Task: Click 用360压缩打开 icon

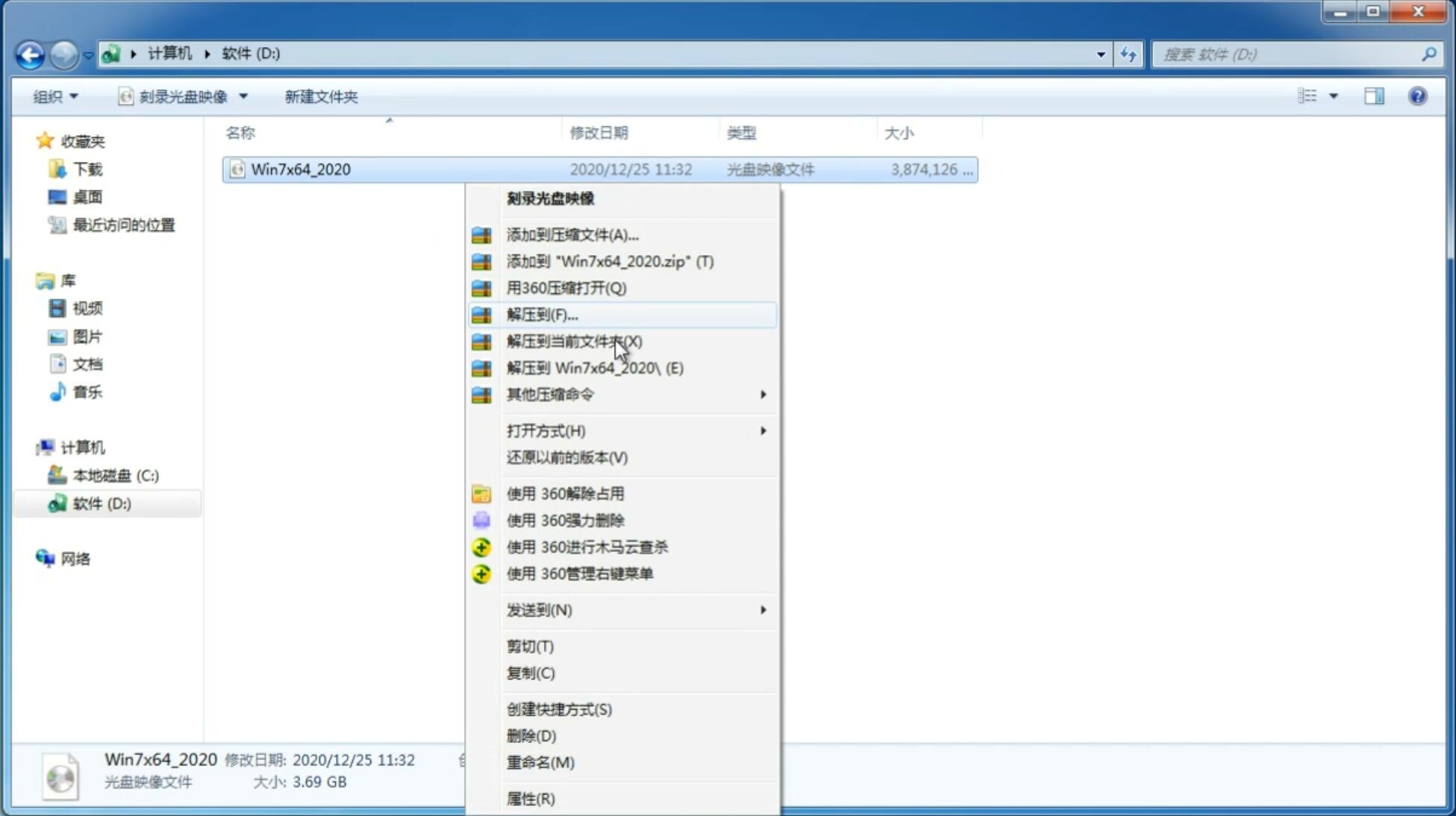Action: coord(480,287)
